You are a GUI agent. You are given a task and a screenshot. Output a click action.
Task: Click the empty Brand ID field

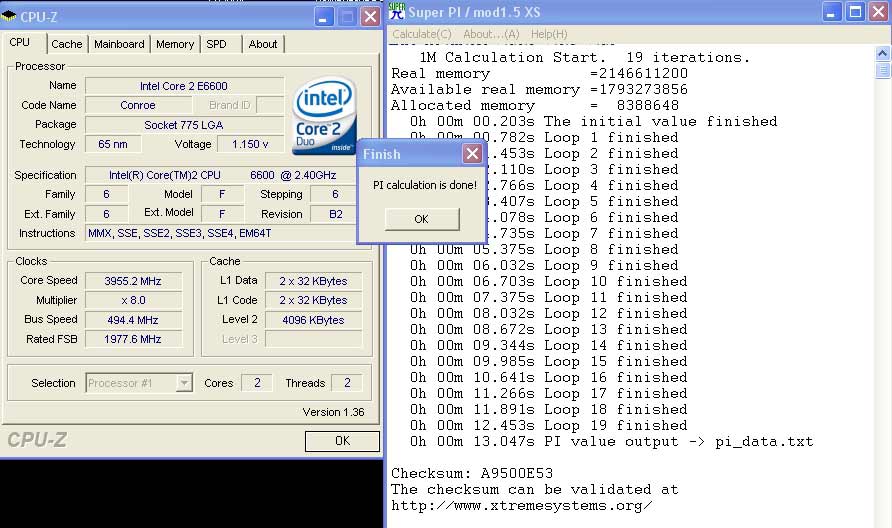pos(270,105)
